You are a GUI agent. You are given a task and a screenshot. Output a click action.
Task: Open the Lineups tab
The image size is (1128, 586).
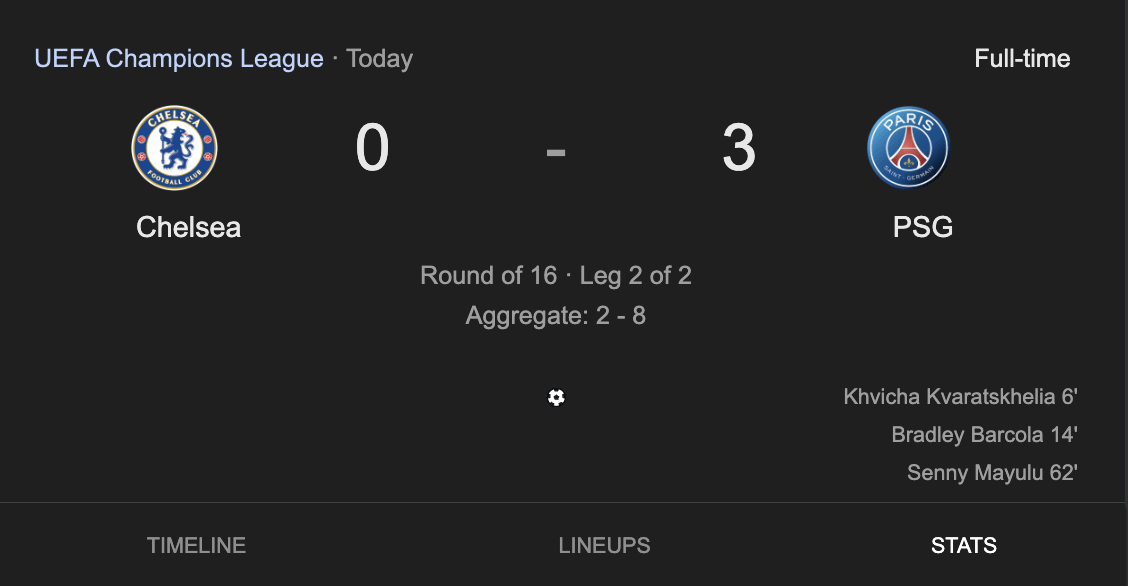[x=604, y=545]
